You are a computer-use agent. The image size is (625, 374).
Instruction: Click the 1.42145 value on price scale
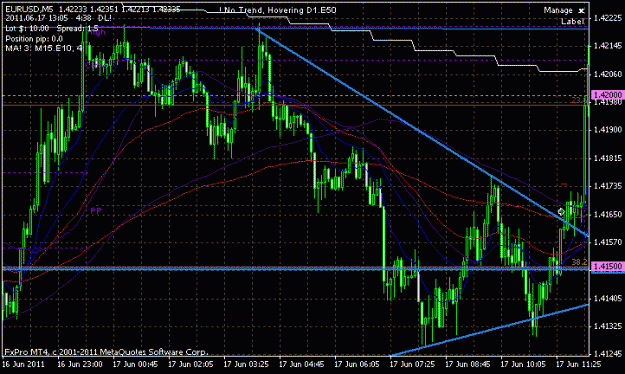pyautogui.click(x=608, y=46)
